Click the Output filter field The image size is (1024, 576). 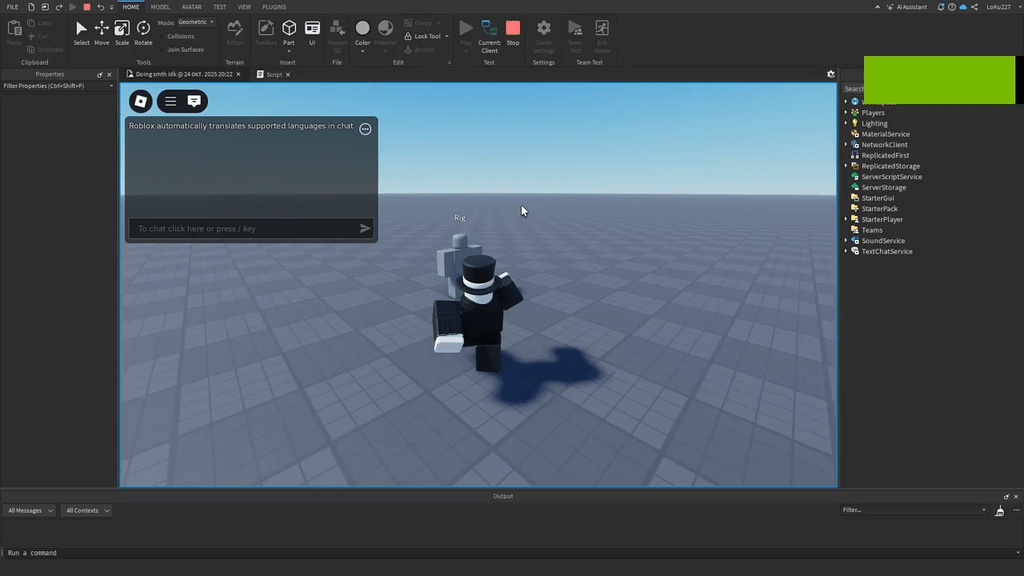pos(913,510)
